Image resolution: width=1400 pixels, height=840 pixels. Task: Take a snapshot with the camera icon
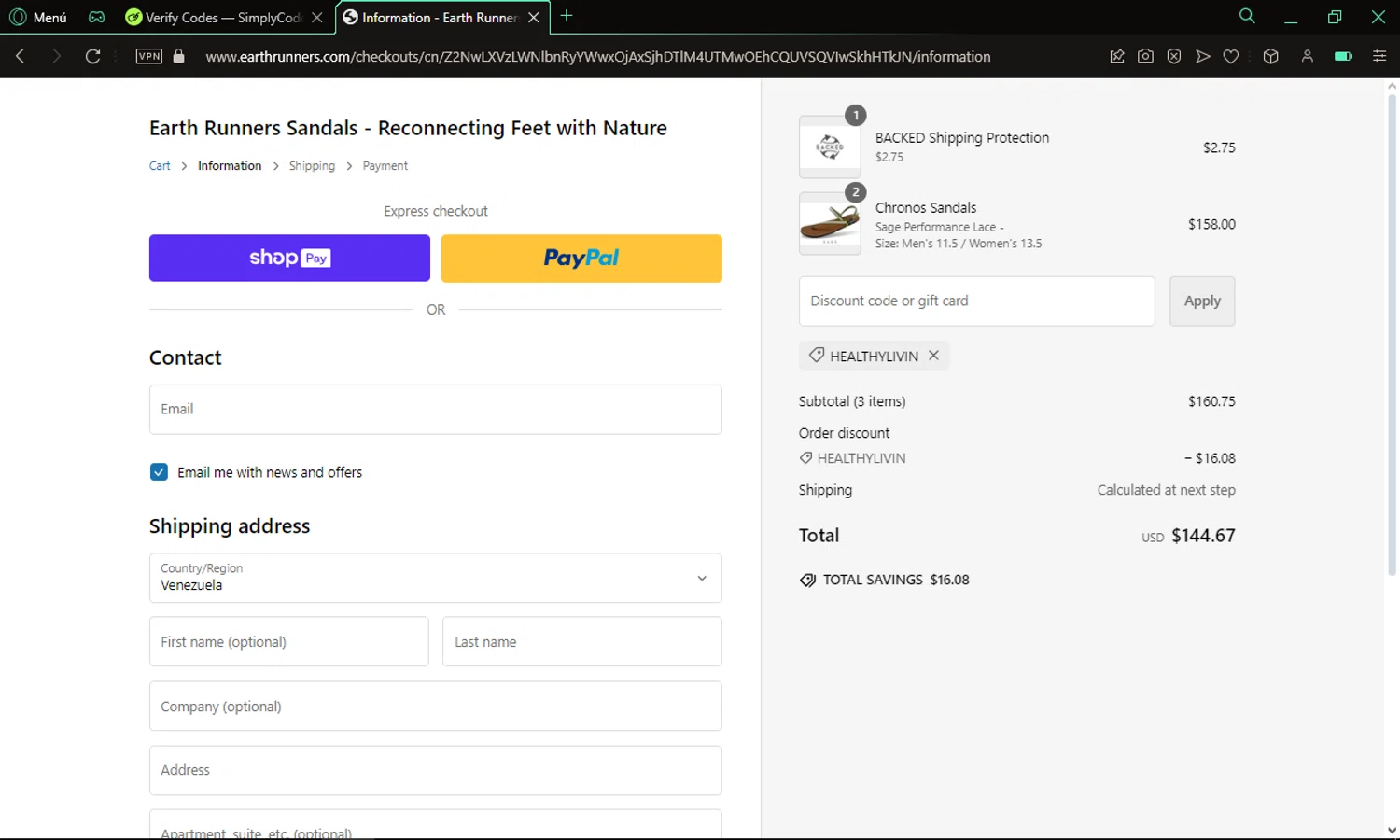click(1145, 56)
